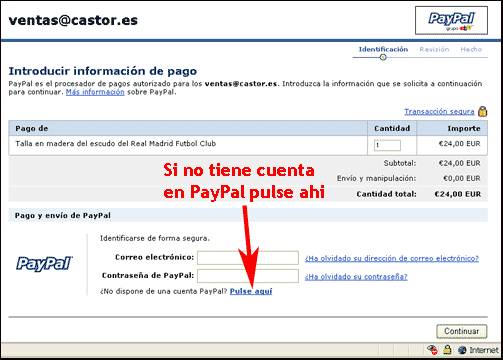The image size is (503, 360).
Task: Click the Importe column header
Action: pos(464,128)
